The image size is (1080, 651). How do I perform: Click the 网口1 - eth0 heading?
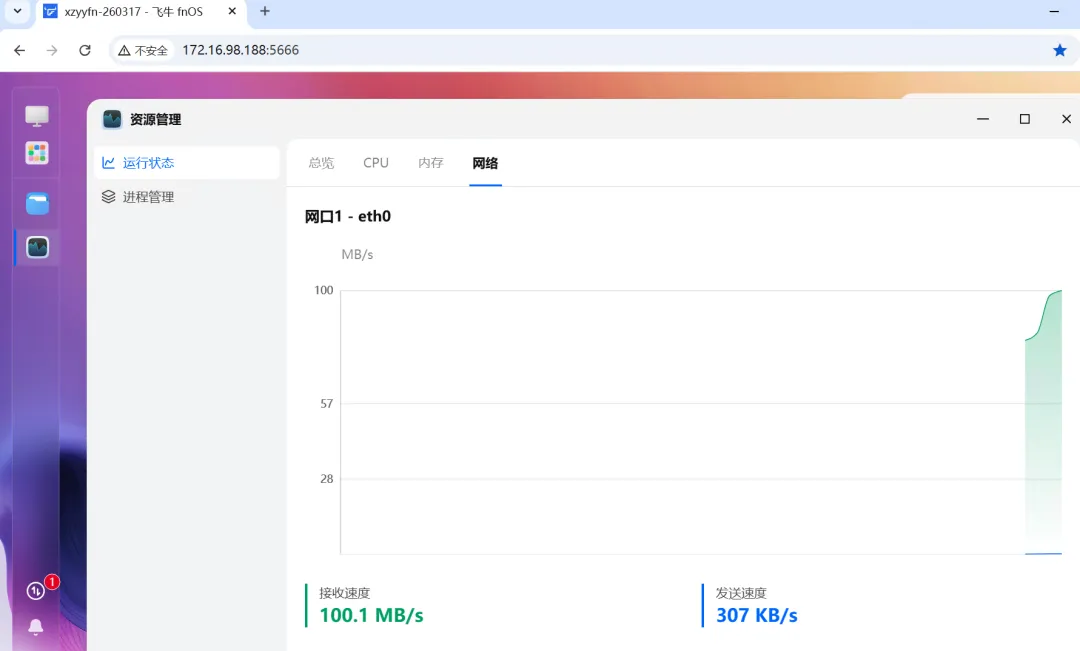click(x=348, y=216)
